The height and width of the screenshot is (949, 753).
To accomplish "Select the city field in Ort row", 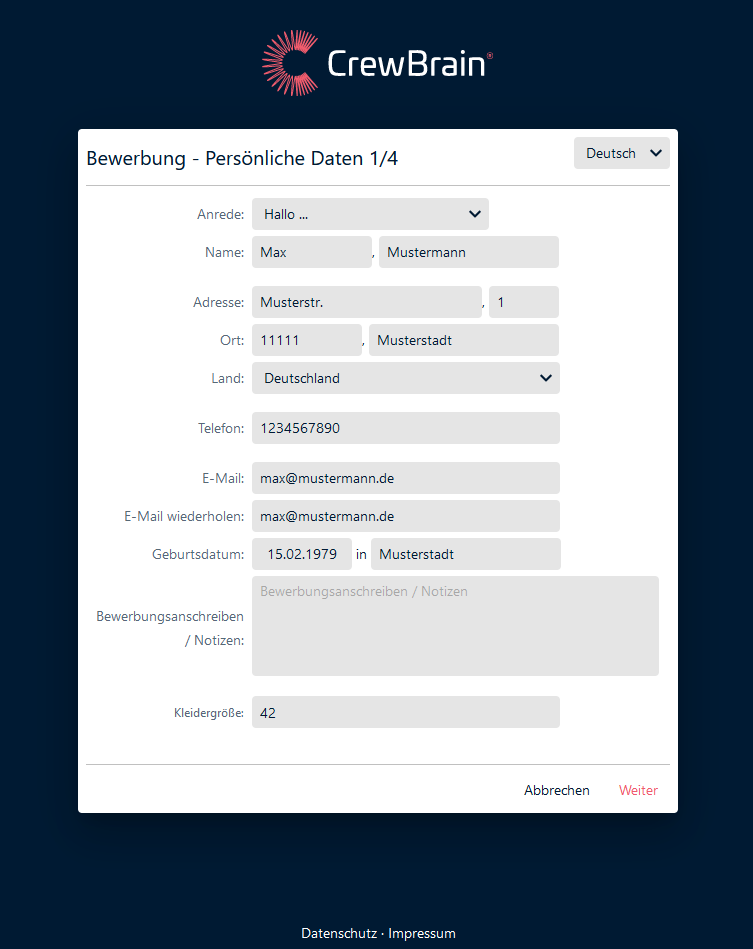I will [x=463, y=340].
